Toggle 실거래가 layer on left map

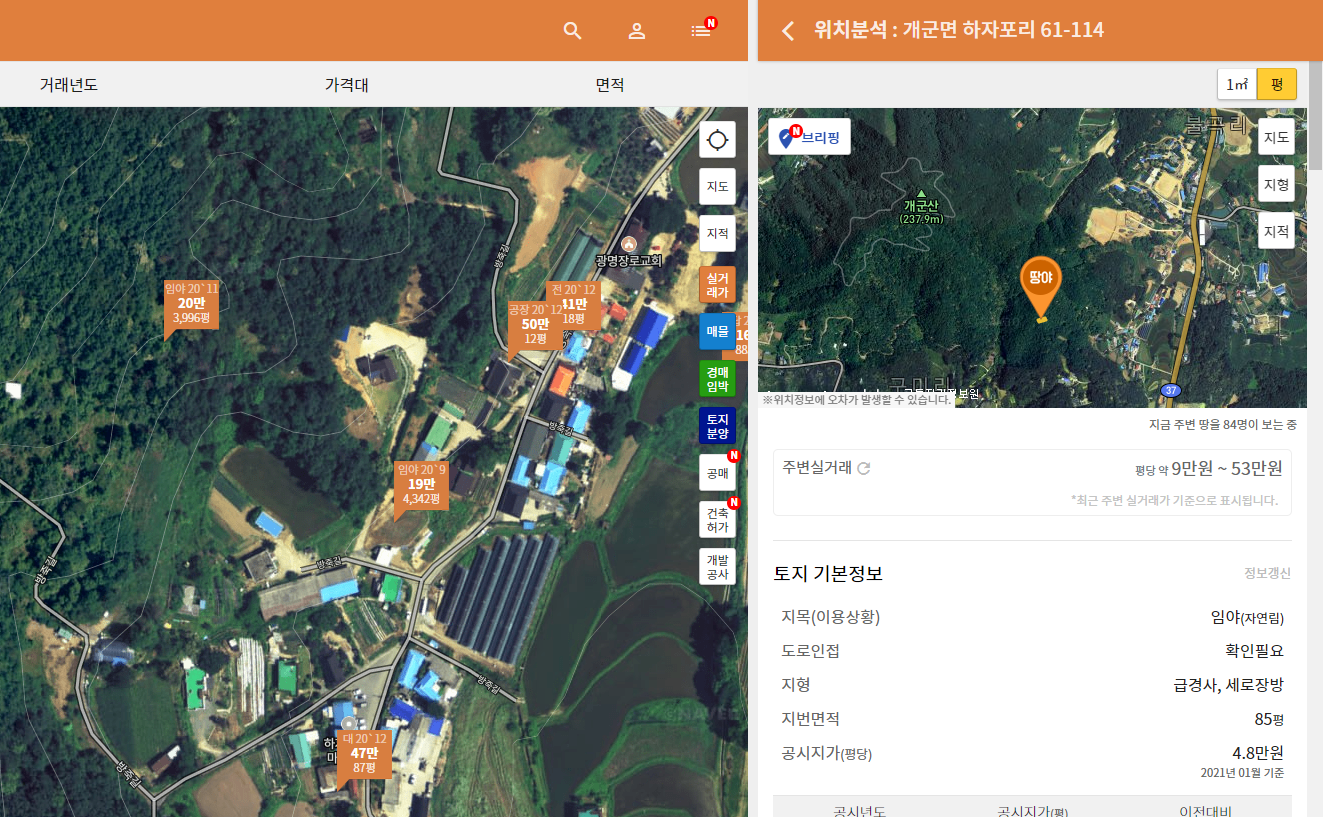click(x=717, y=284)
